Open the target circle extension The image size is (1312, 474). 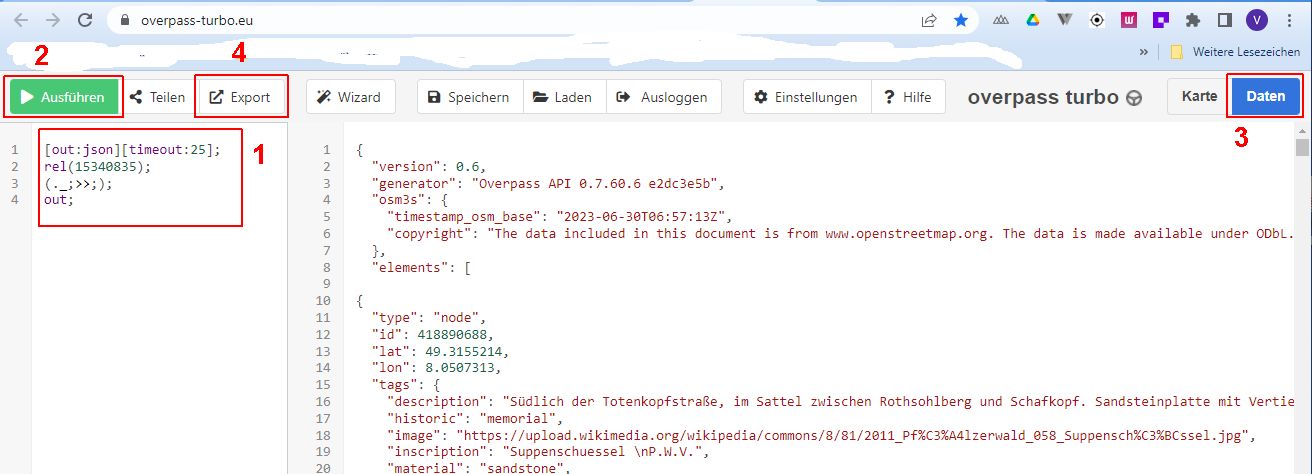[x=1097, y=20]
